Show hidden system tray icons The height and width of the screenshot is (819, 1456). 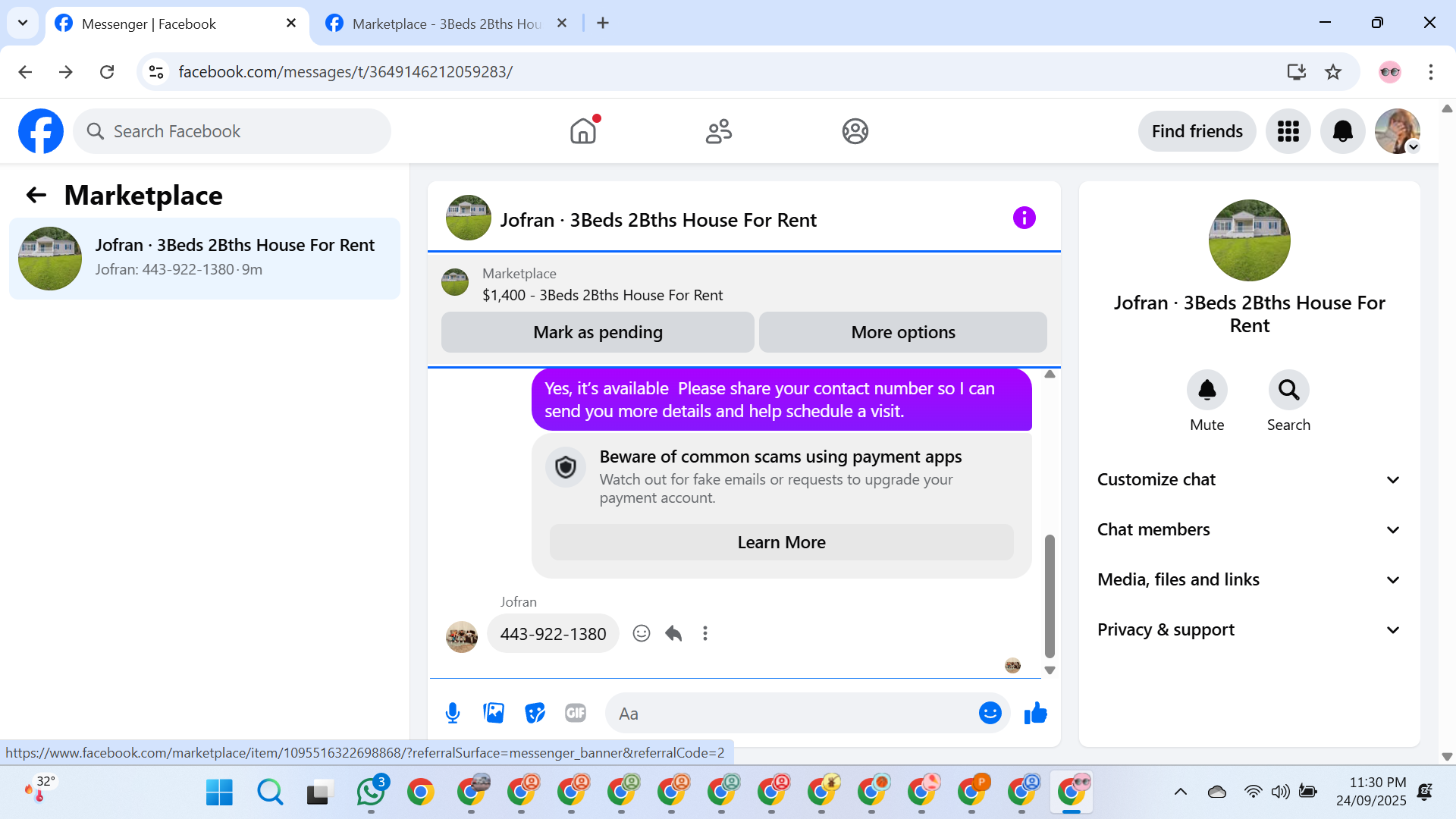pos(1181,792)
